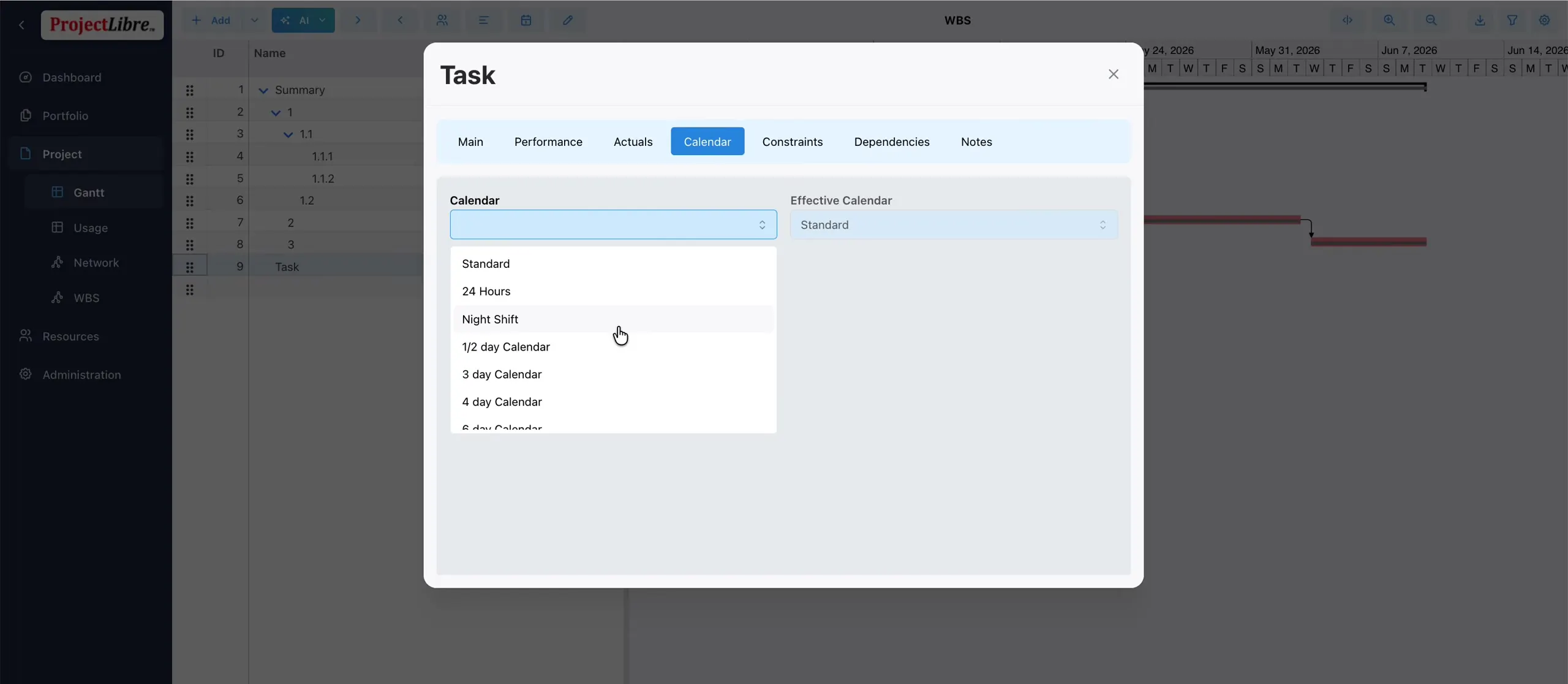Open the Actuals tab
Screen dimensions: 1568x684
[x=633, y=142]
